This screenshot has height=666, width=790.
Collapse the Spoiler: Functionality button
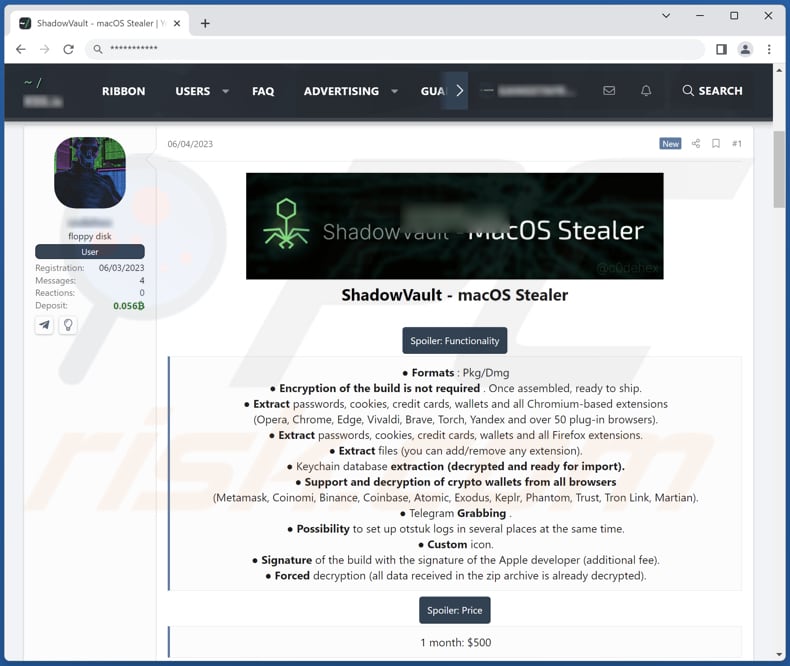coord(454,341)
